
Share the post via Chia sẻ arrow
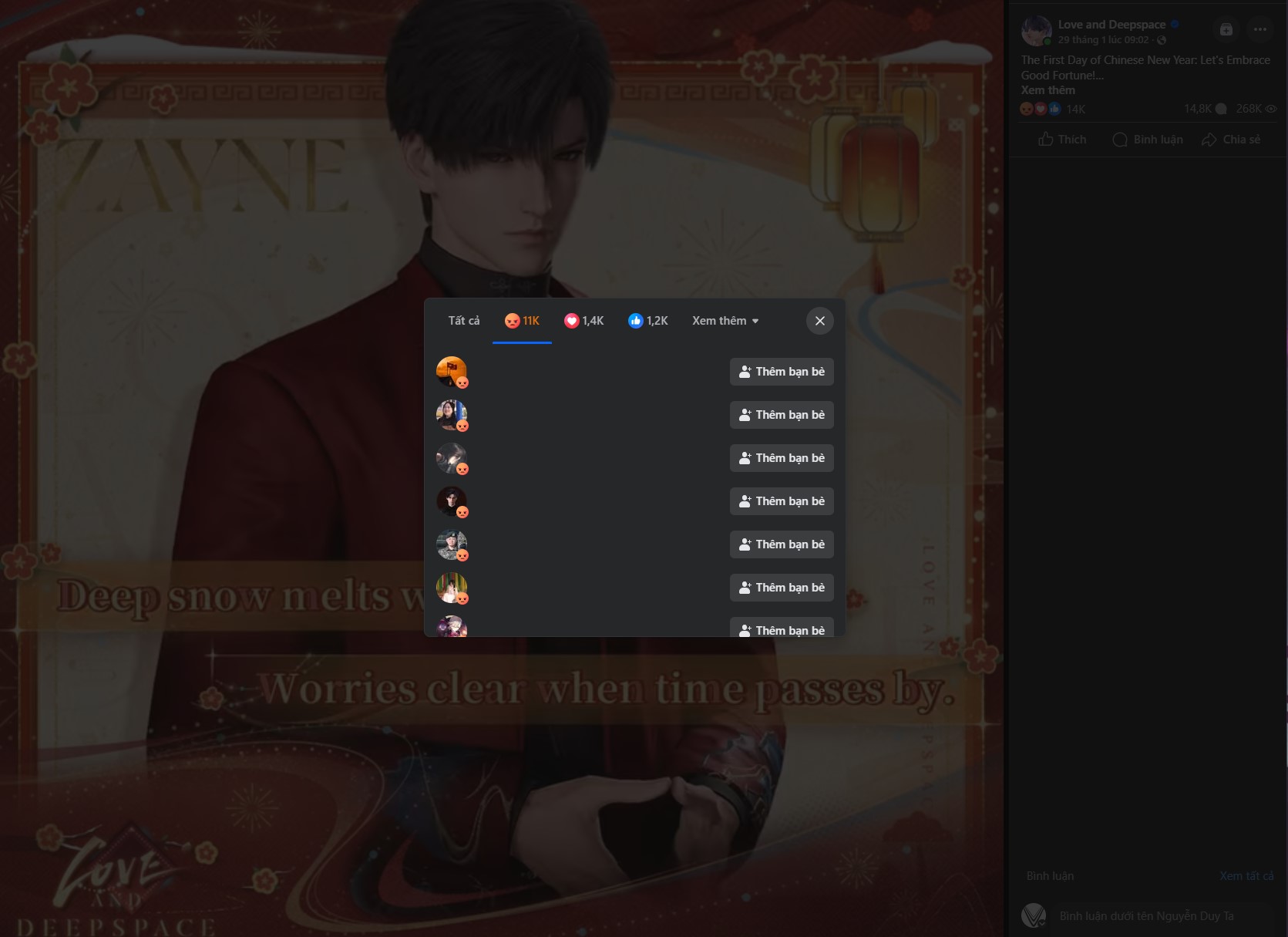[x=1209, y=140]
